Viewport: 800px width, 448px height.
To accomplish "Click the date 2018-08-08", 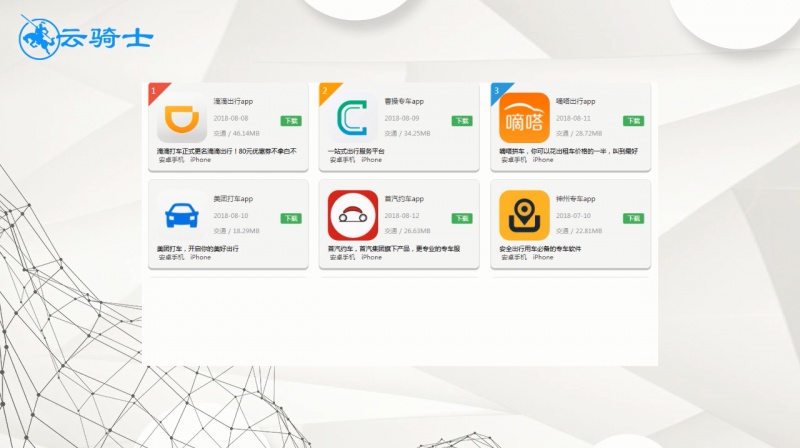I will (x=231, y=118).
